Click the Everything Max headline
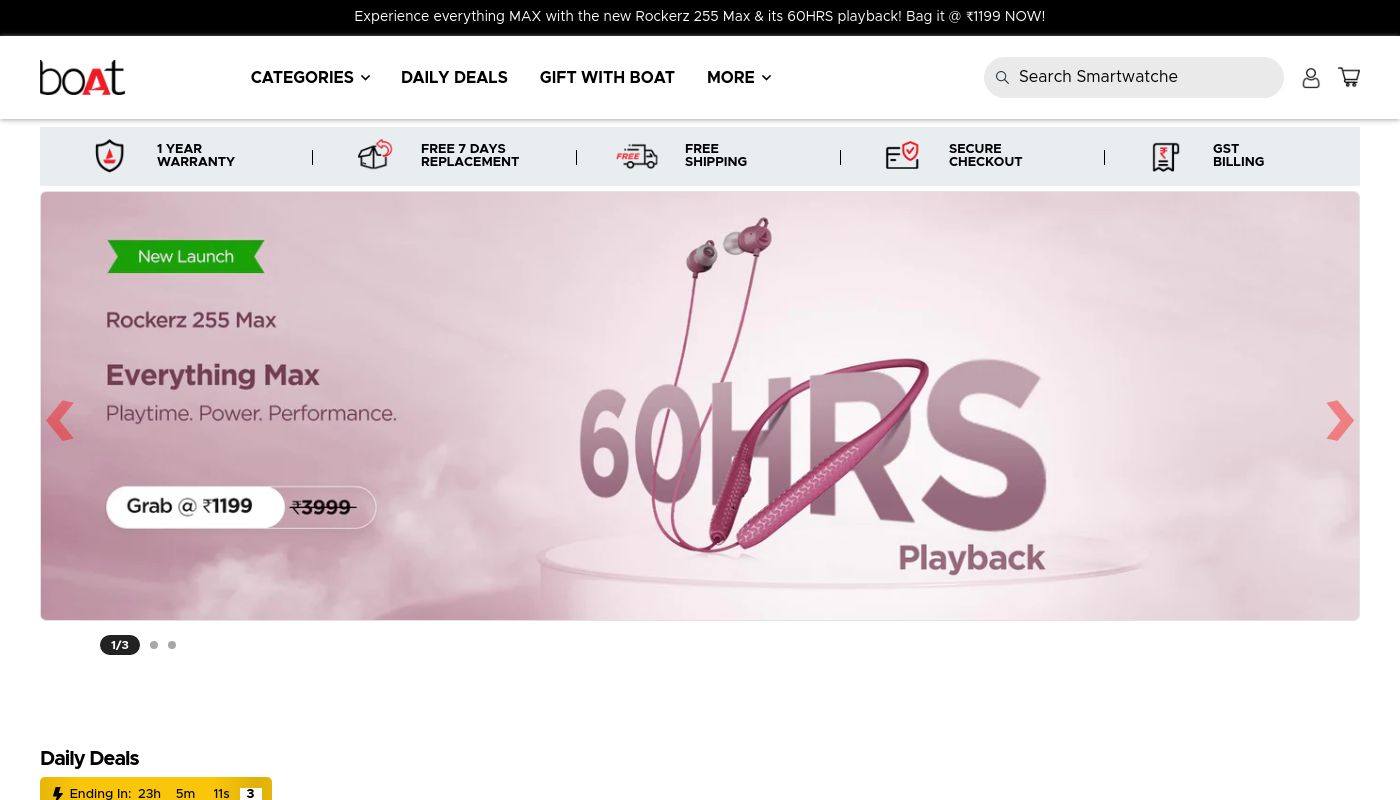 pos(213,376)
